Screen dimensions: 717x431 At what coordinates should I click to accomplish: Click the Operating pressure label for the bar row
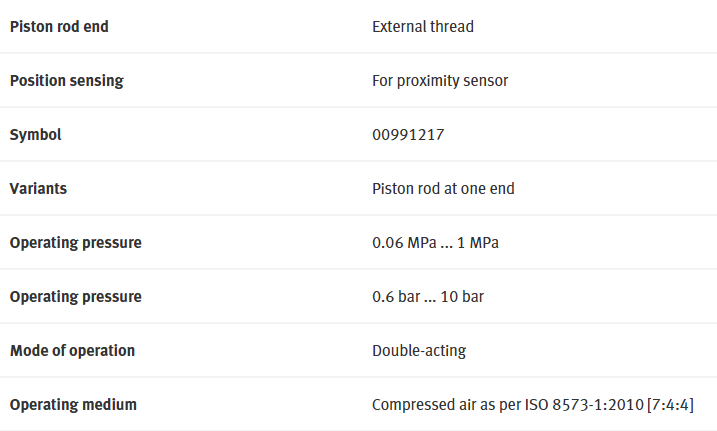(x=75, y=297)
